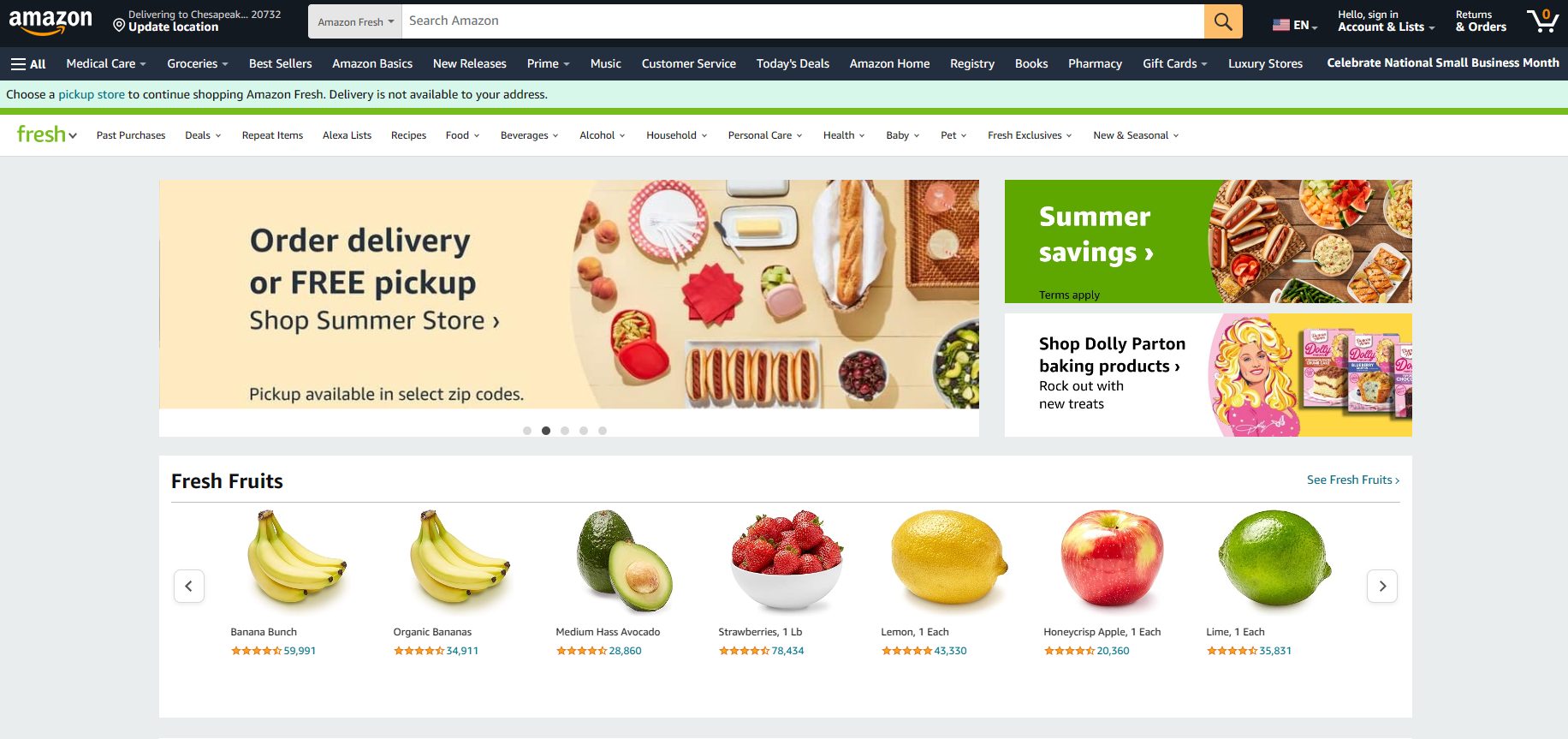Click the orange search magnifier button
1568x739 pixels.
(x=1223, y=21)
